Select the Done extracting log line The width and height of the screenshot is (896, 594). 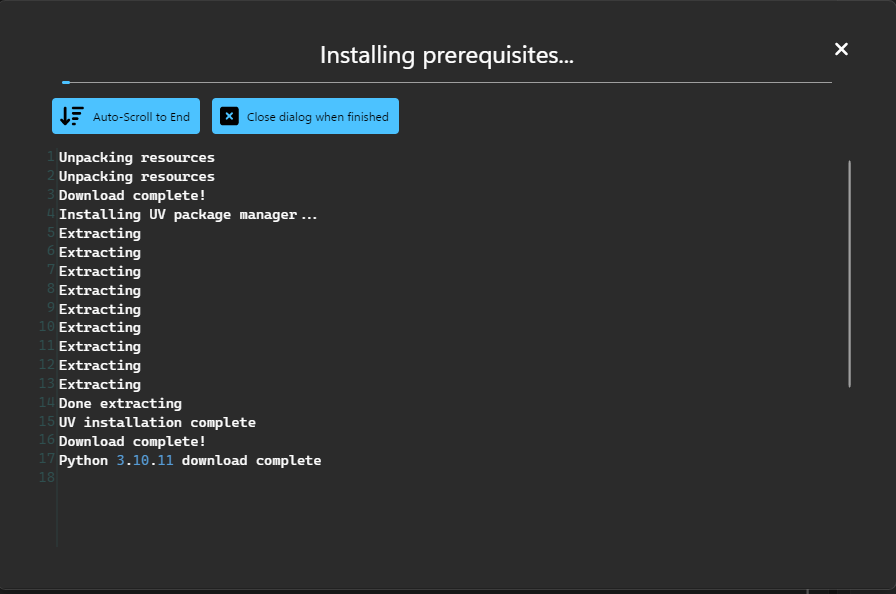(120, 403)
